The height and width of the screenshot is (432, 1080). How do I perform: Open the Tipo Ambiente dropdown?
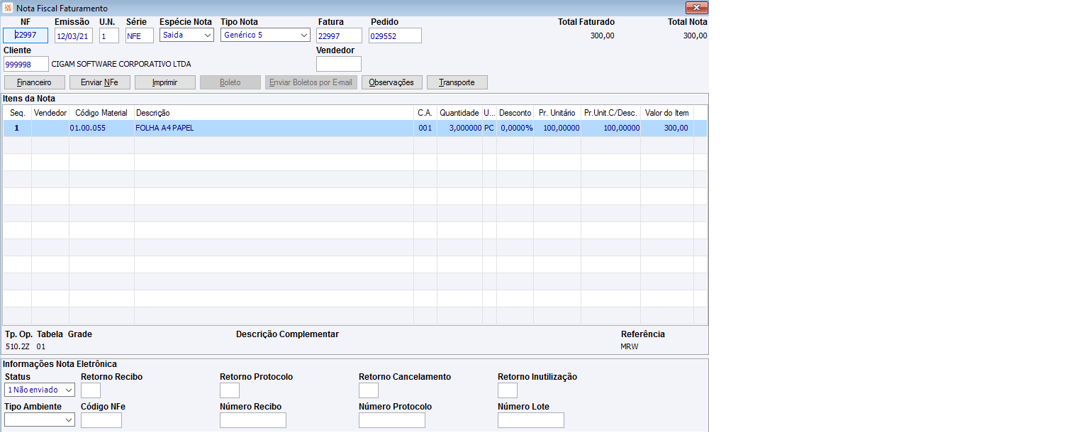pos(39,420)
